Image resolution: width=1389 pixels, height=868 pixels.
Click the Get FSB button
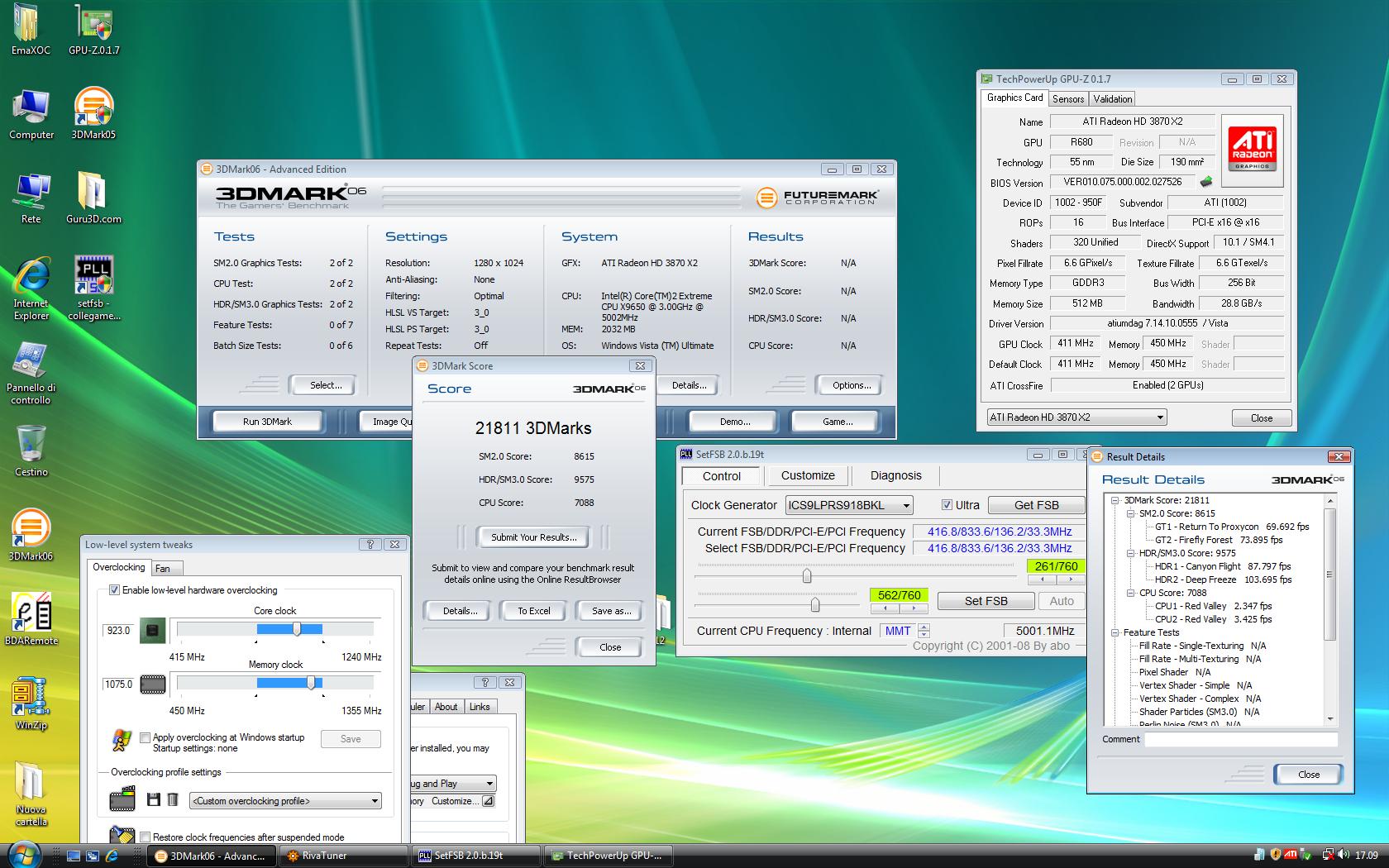pyautogui.click(x=1036, y=505)
